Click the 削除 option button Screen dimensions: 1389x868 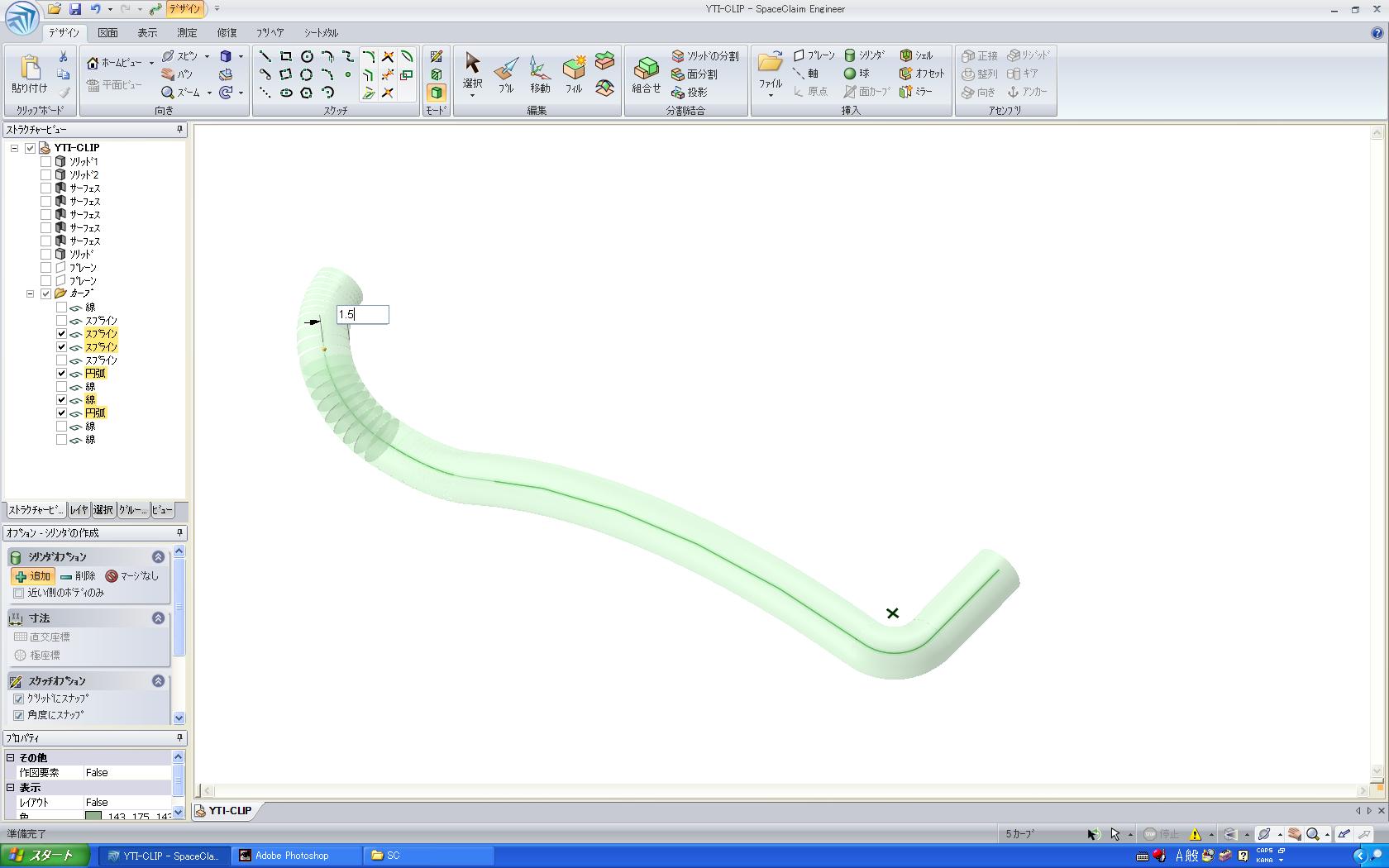[78, 576]
